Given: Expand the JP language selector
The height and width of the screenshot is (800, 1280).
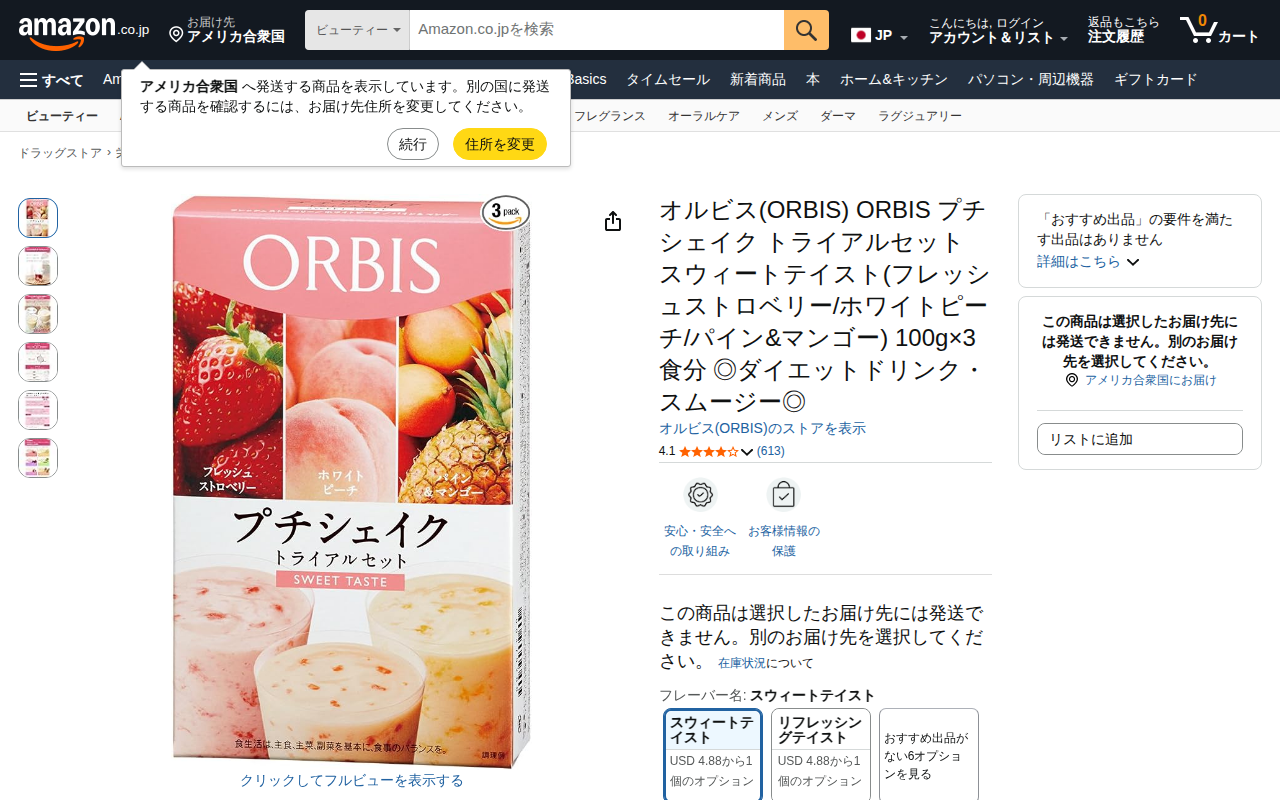Looking at the screenshot, I should click(x=880, y=36).
